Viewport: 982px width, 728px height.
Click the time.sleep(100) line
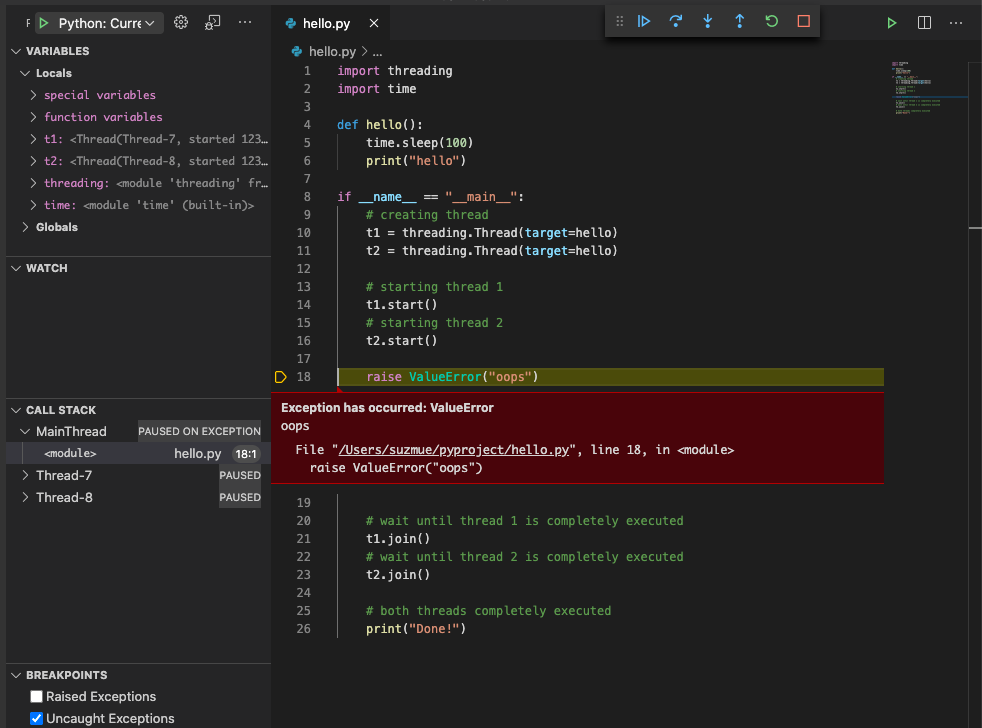coord(420,143)
